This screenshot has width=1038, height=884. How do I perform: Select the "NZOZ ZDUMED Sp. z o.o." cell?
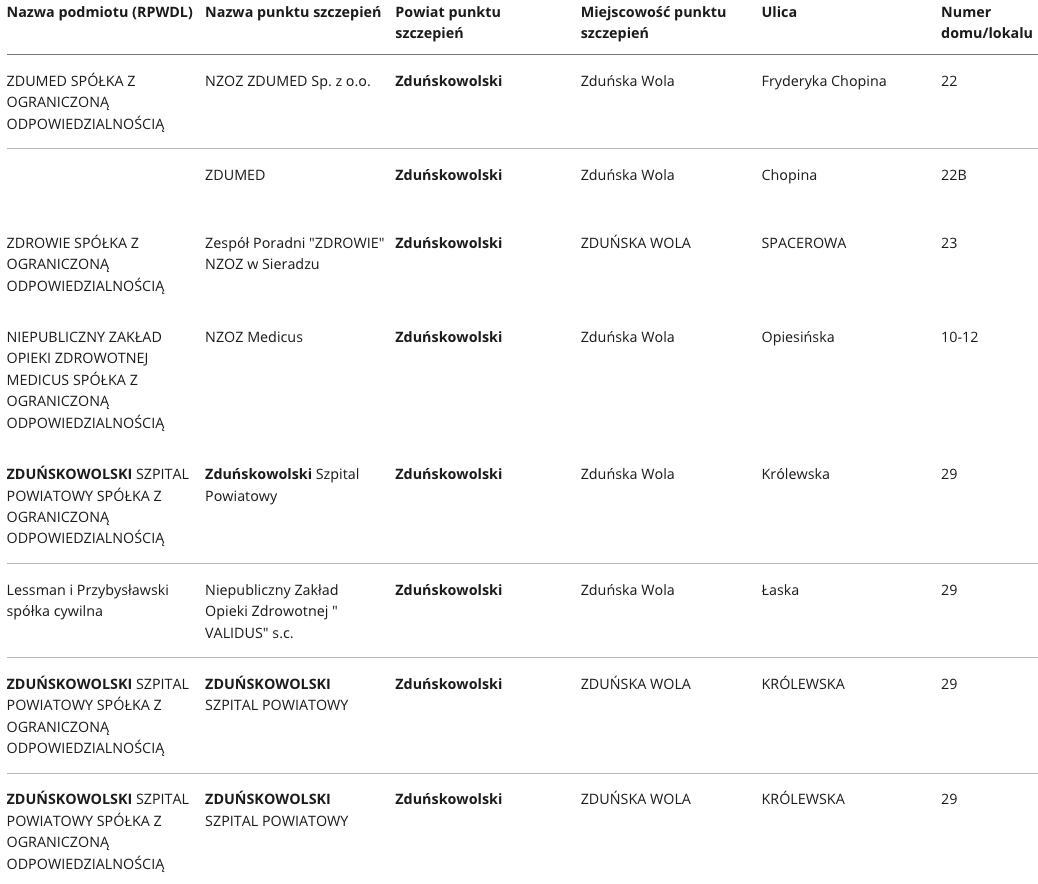point(287,81)
